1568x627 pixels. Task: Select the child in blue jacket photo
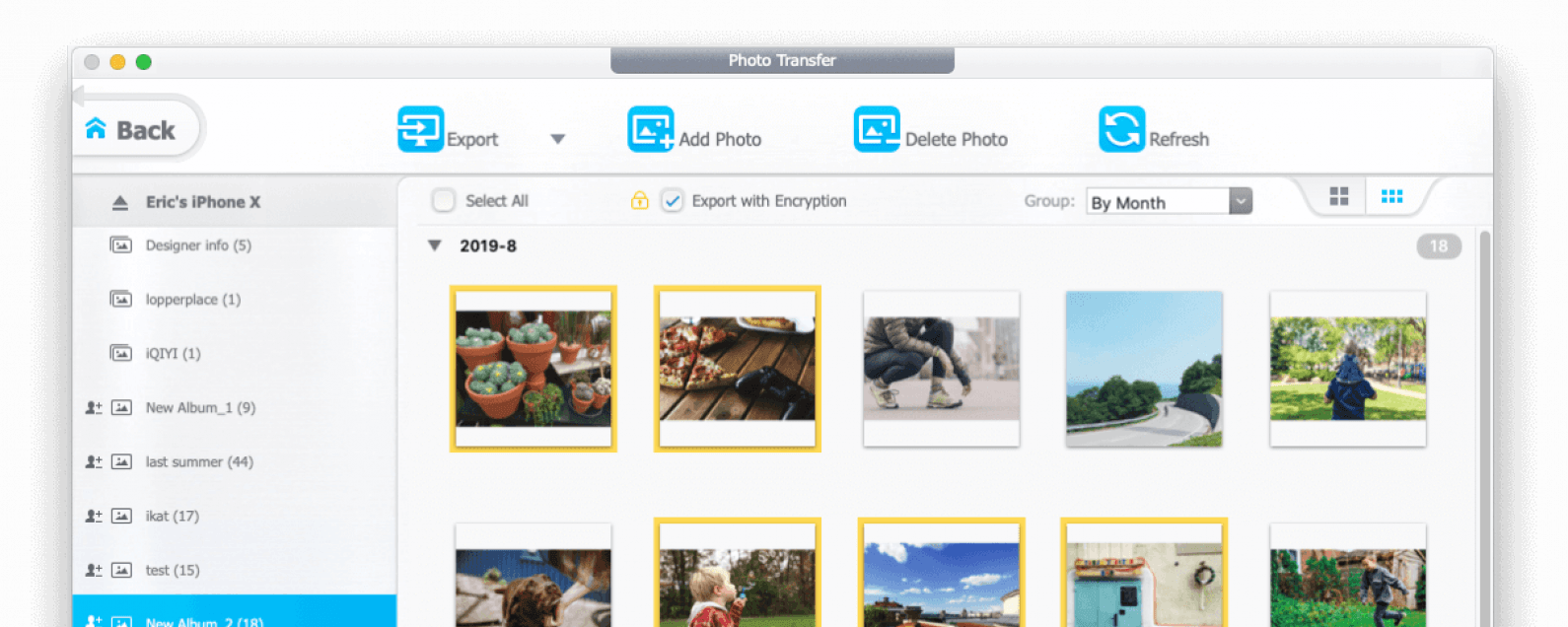1348,369
